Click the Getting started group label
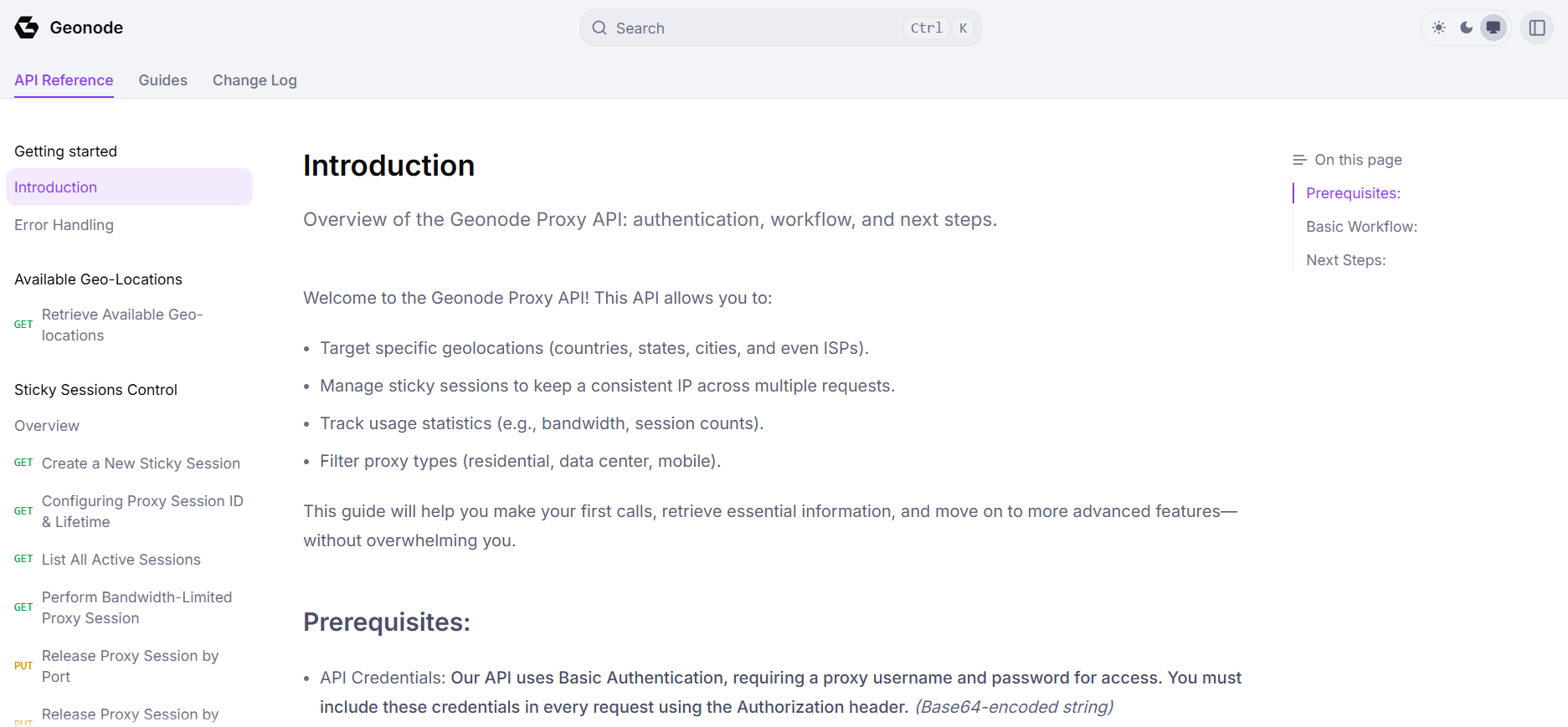Image resolution: width=1568 pixels, height=727 pixels. pos(65,151)
